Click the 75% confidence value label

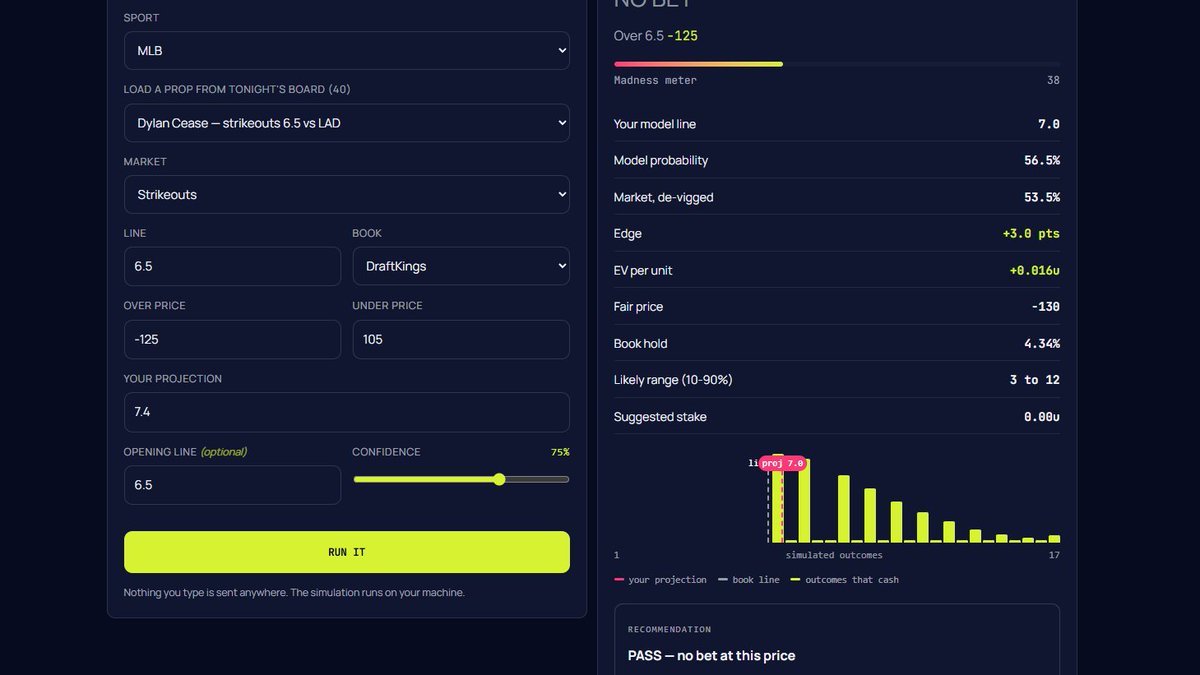point(560,452)
